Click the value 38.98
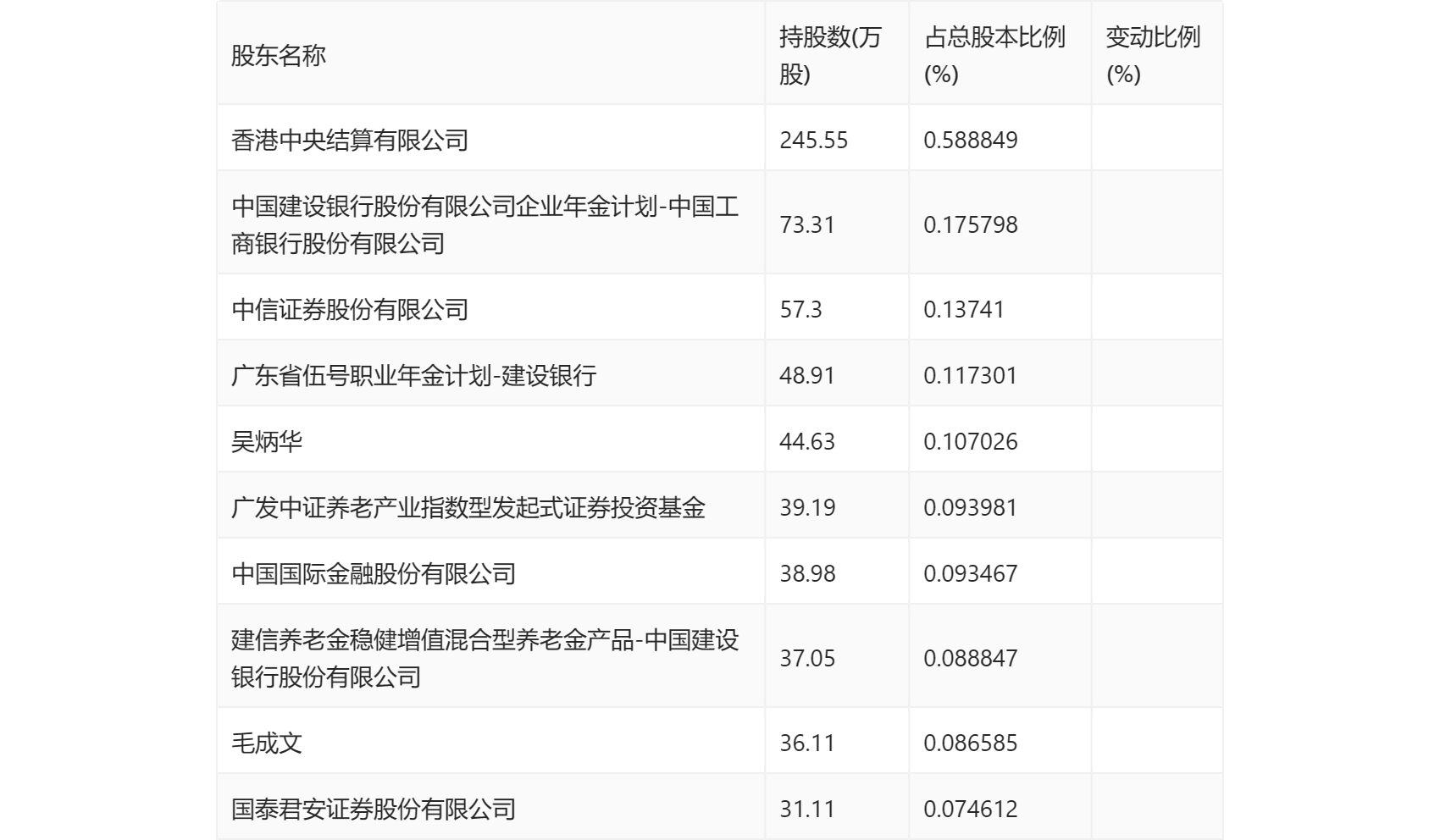Image resolution: width=1440 pixels, height=840 pixels. [807, 573]
